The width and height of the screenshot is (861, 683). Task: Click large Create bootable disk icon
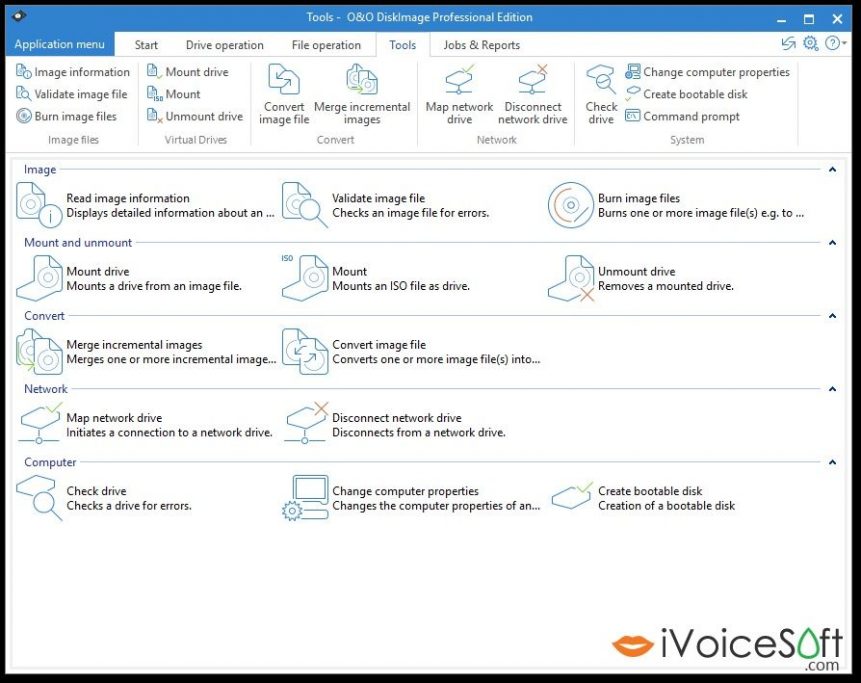[x=572, y=495]
